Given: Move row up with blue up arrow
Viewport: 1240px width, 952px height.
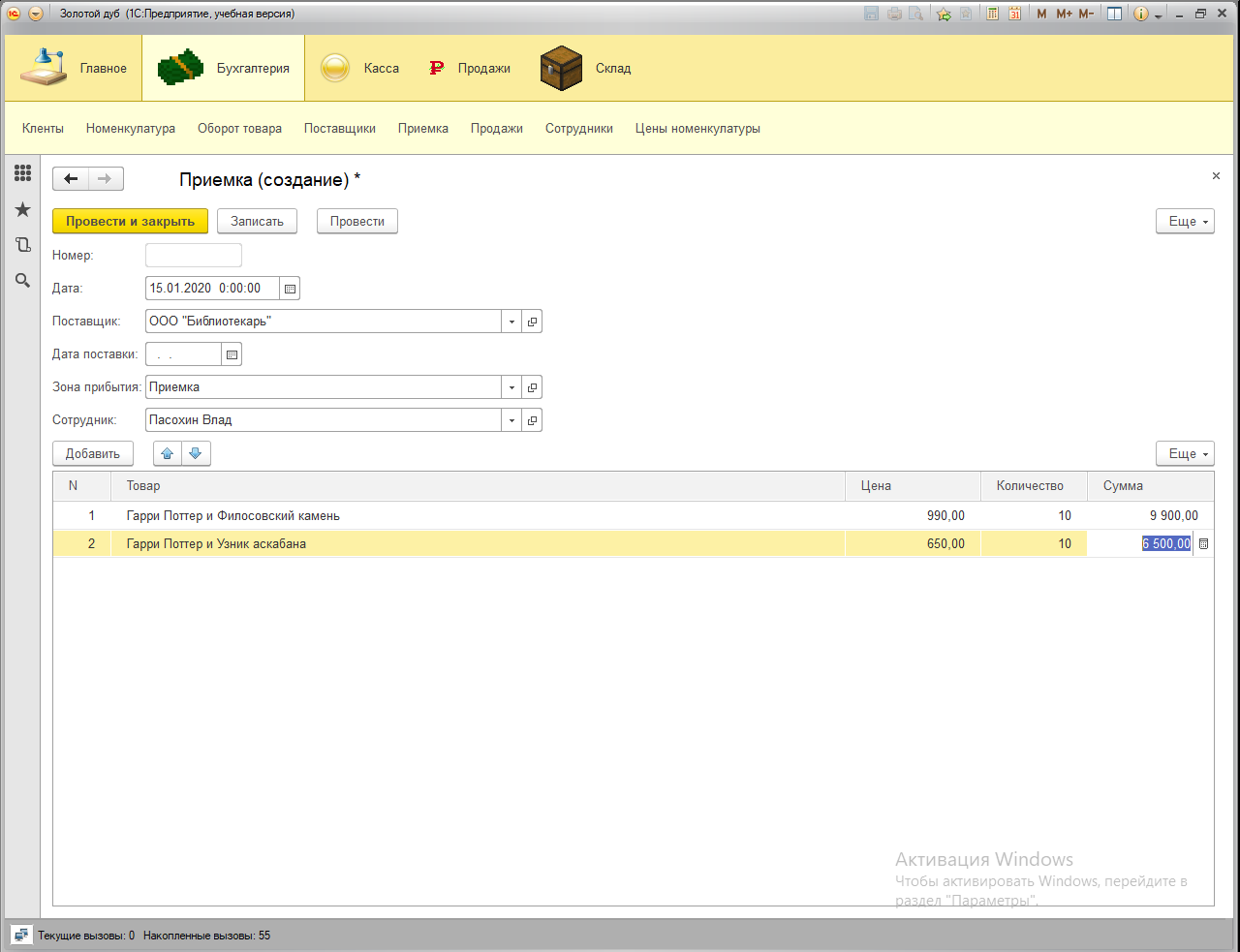Looking at the screenshot, I should (168, 453).
